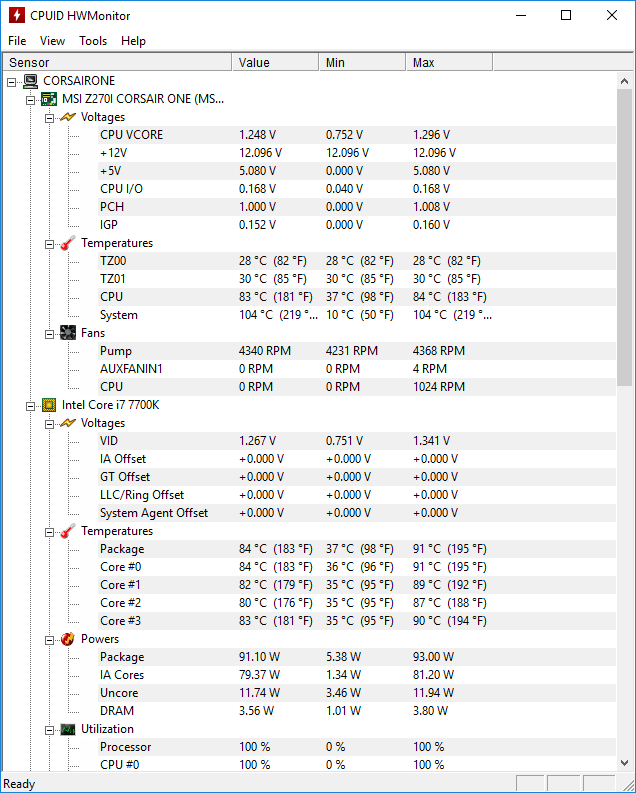Screen dimensions: 636x793
Task: Select the Uncore power row
Action: click(357, 693)
